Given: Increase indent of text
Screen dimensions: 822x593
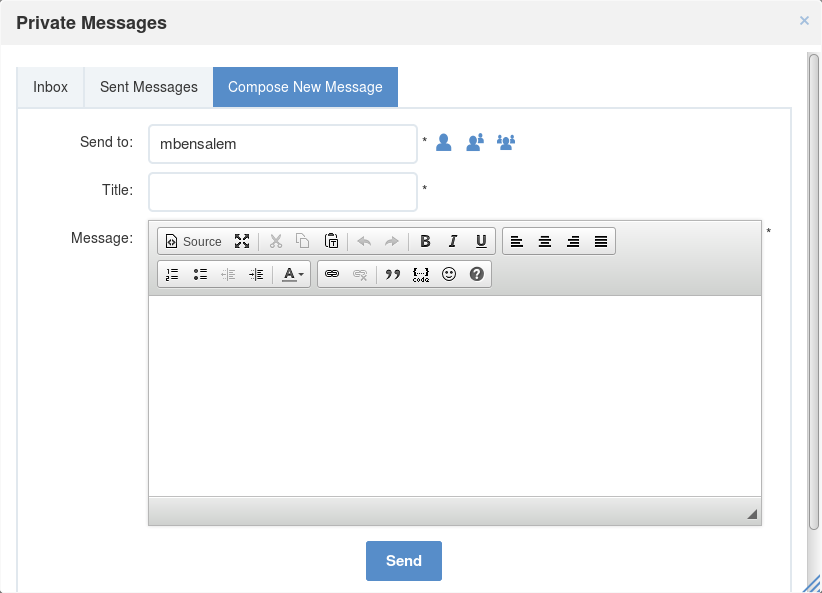Looking at the screenshot, I should 256,274.
